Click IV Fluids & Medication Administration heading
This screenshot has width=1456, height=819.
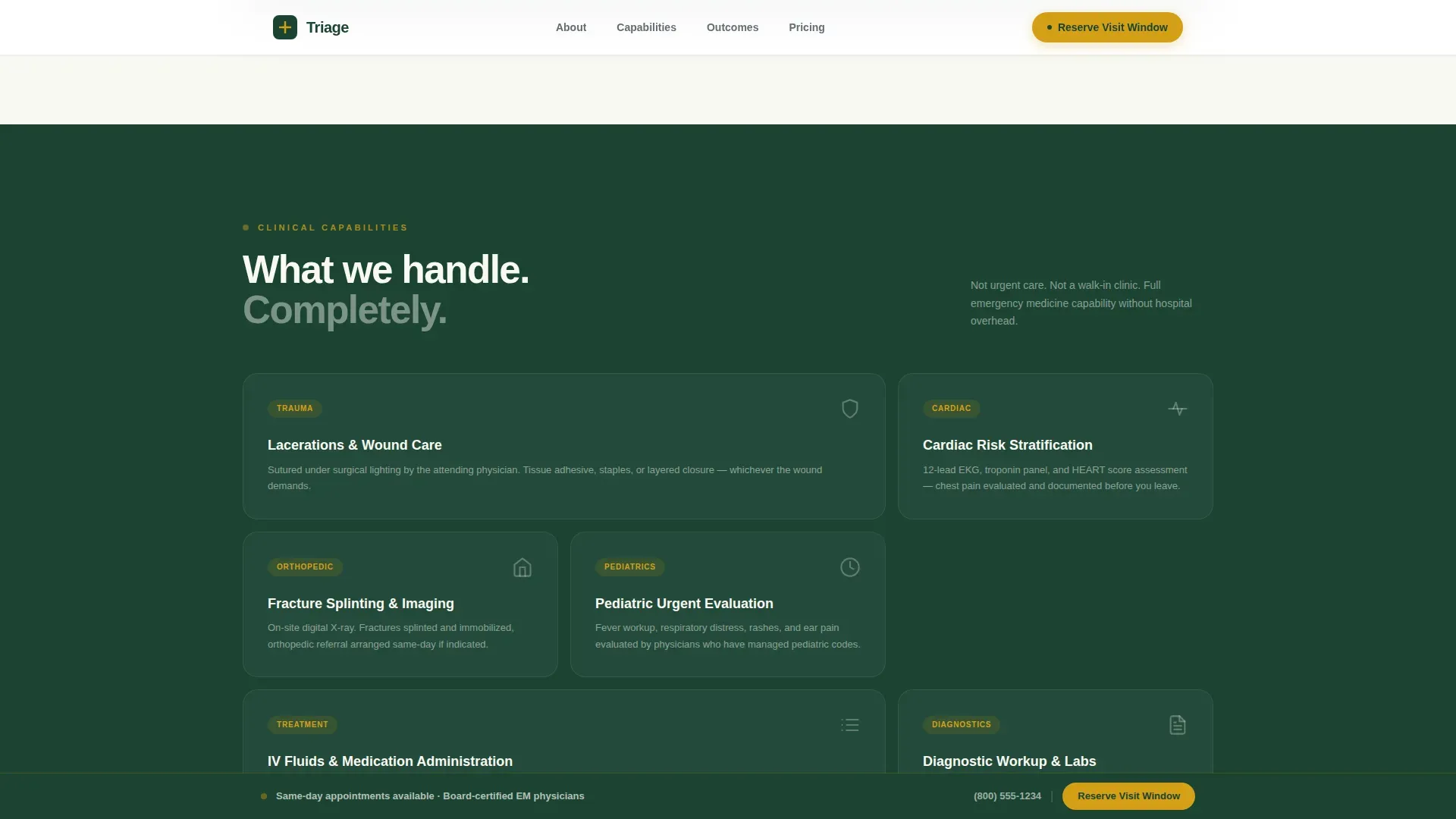pyautogui.click(x=390, y=761)
